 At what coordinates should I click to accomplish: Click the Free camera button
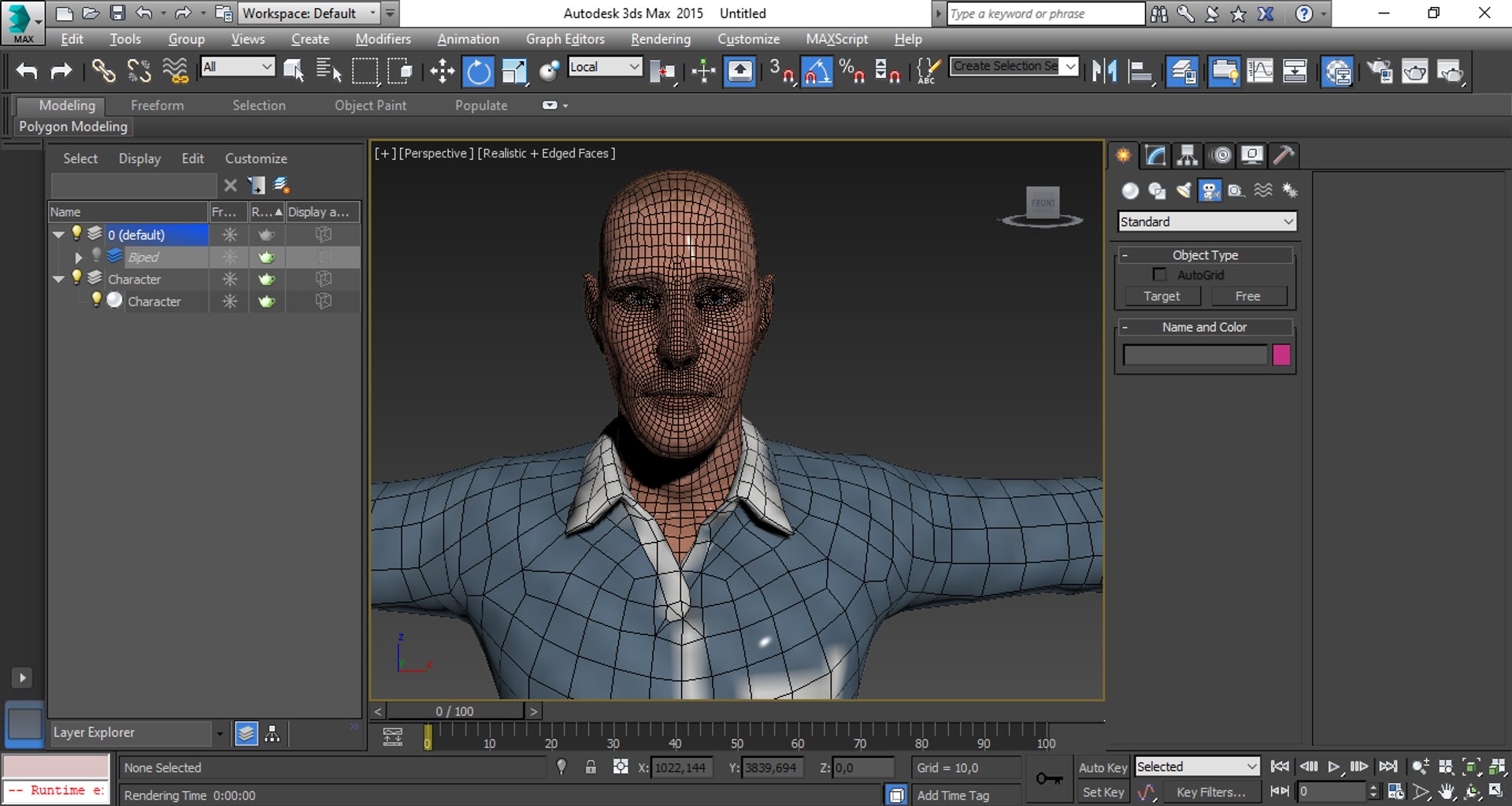pyautogui.click(x=1247, y=296)
